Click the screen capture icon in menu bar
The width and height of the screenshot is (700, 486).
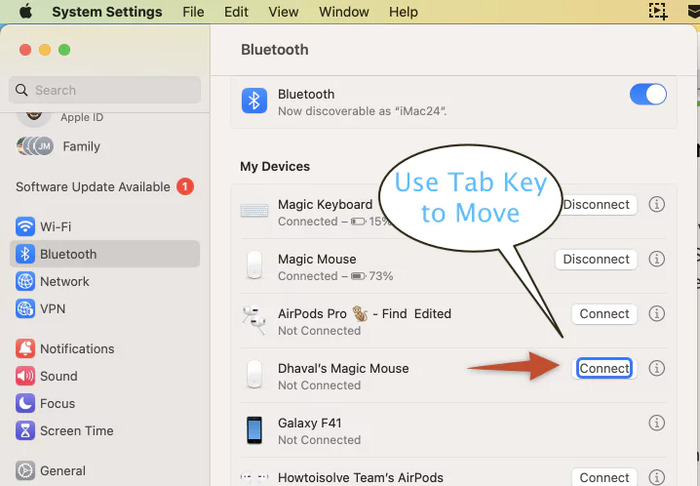tap(658, 12)
